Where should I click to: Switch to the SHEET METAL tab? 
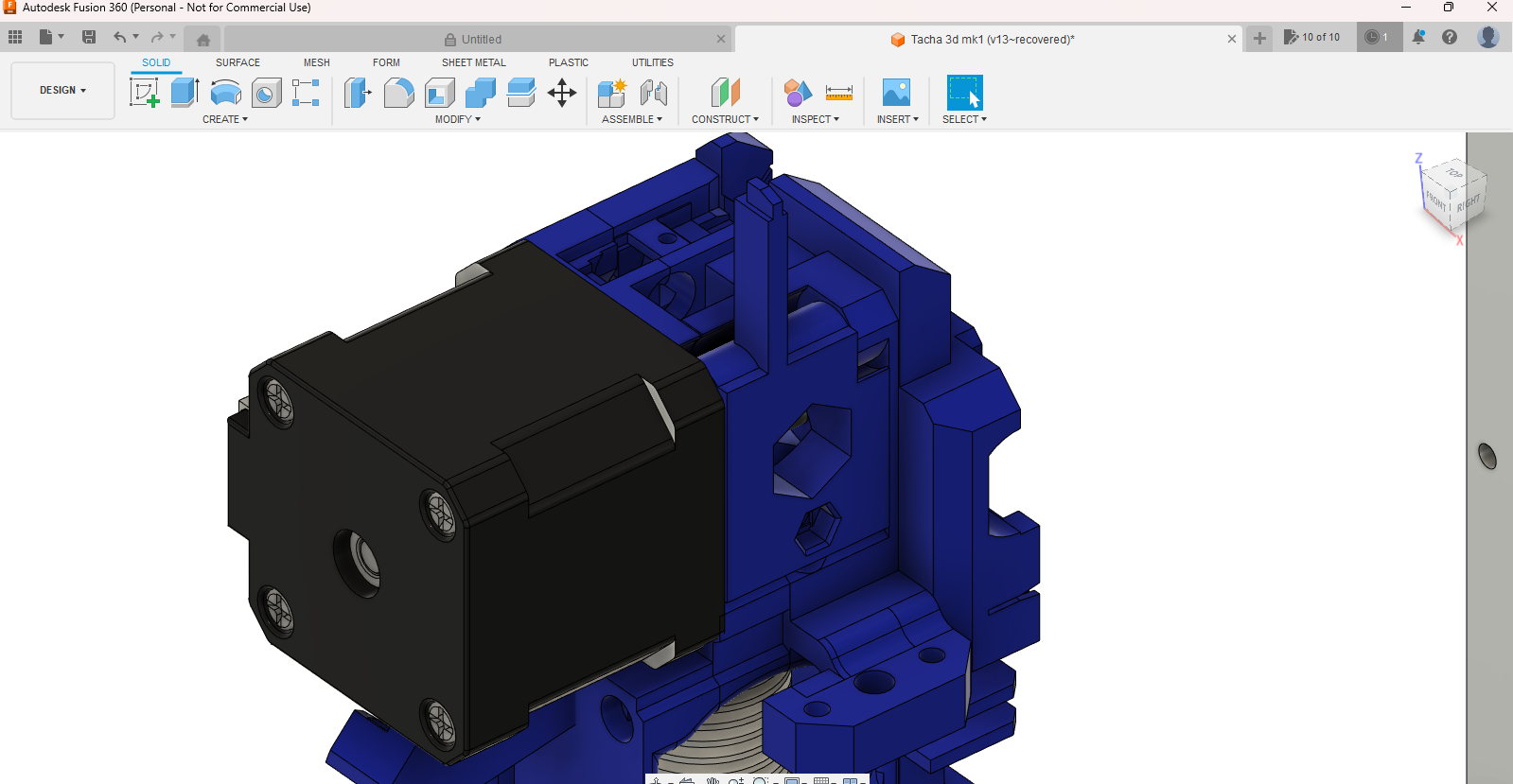(474, 62)
